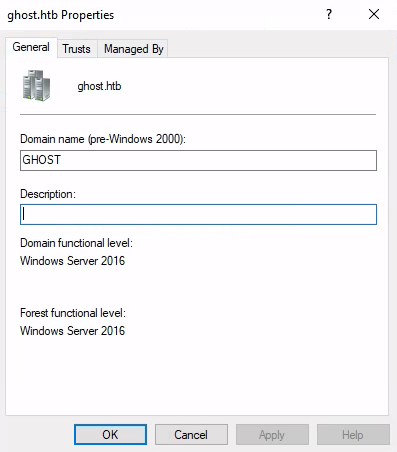Click Windows Server 2016 under Domain functional level
This screenshot has height=452, width=397.
click(72, 261)
